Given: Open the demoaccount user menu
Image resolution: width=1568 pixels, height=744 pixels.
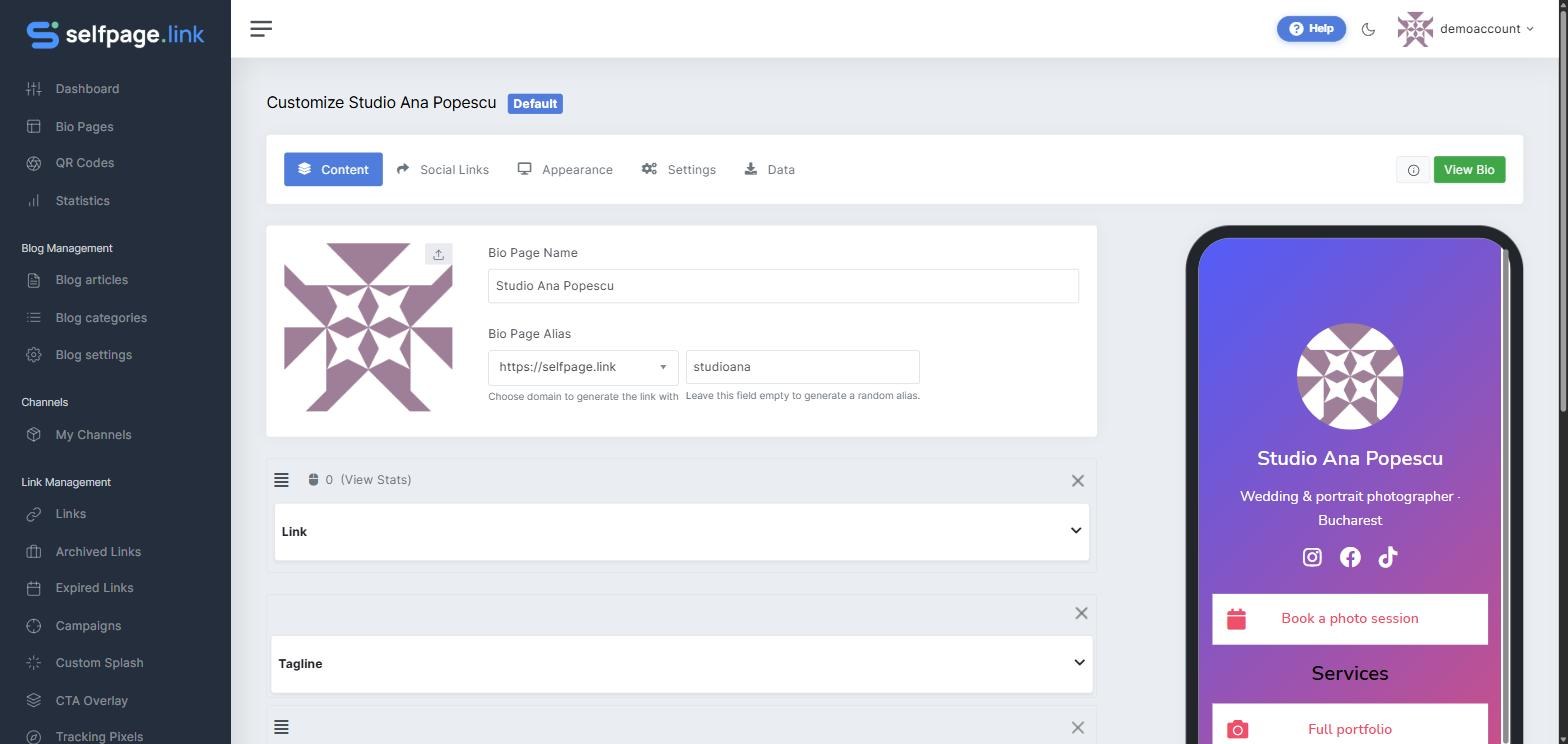Looking at the screenshot, I should (1486, 29).
